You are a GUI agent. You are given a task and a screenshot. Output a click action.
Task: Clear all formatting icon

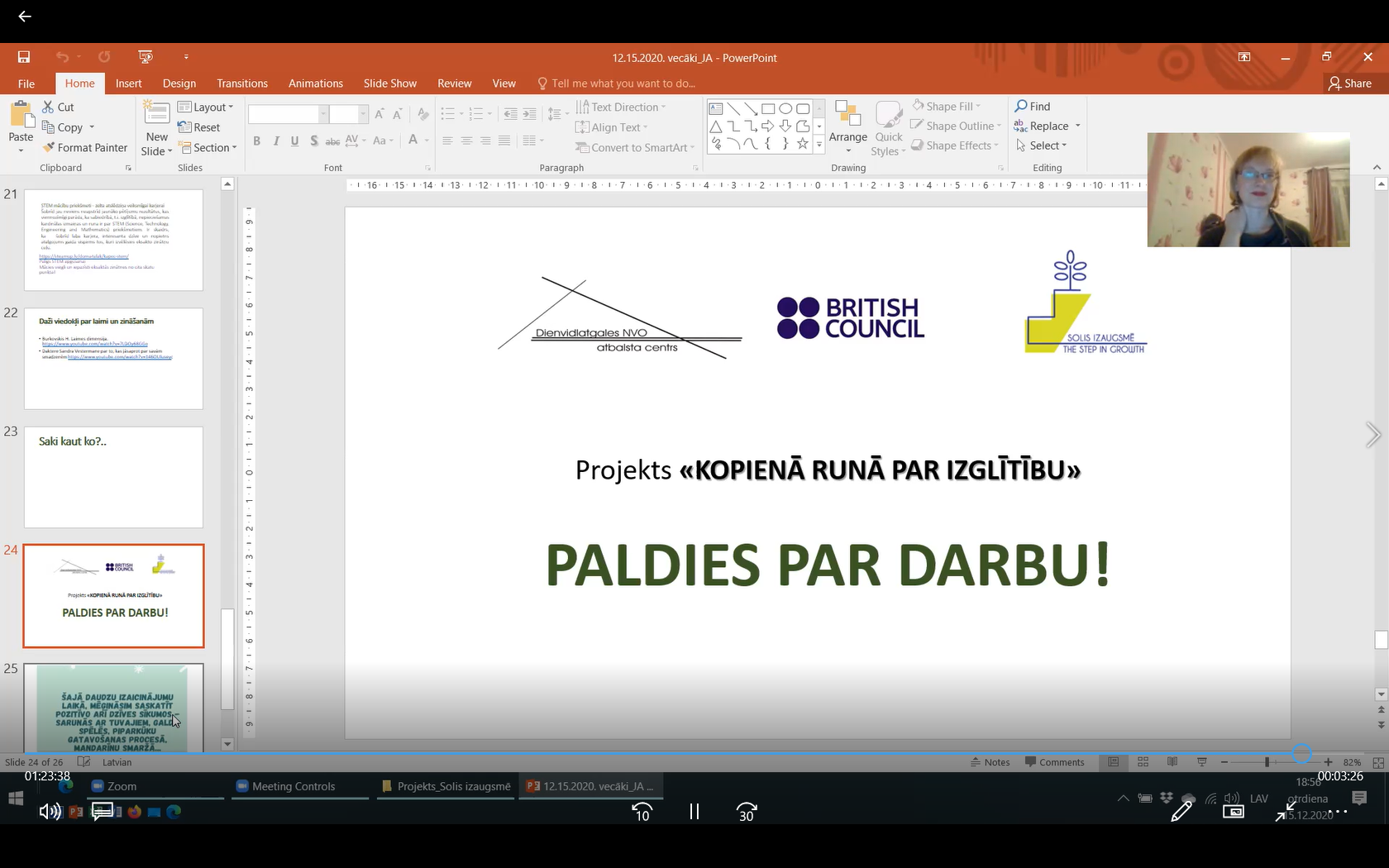[423, 114]
